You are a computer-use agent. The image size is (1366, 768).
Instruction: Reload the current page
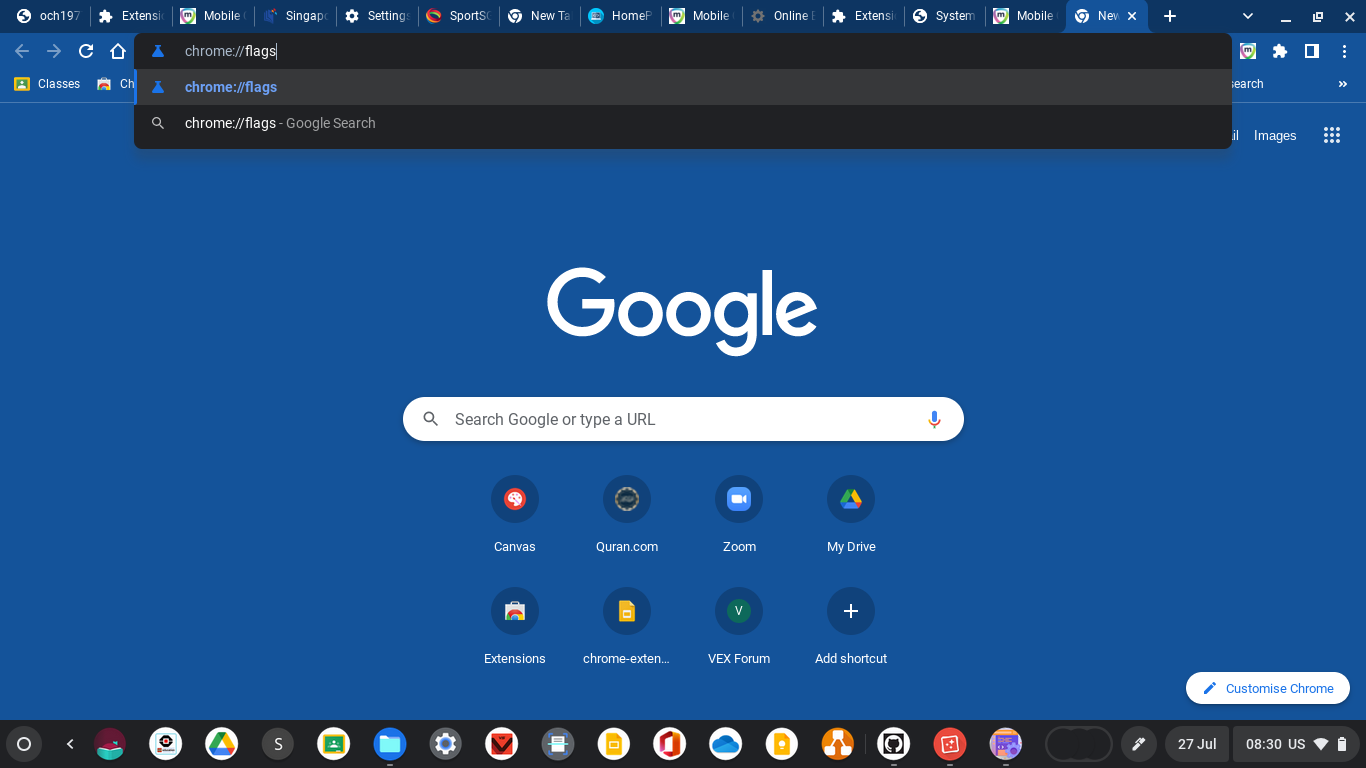pos(86,51)
